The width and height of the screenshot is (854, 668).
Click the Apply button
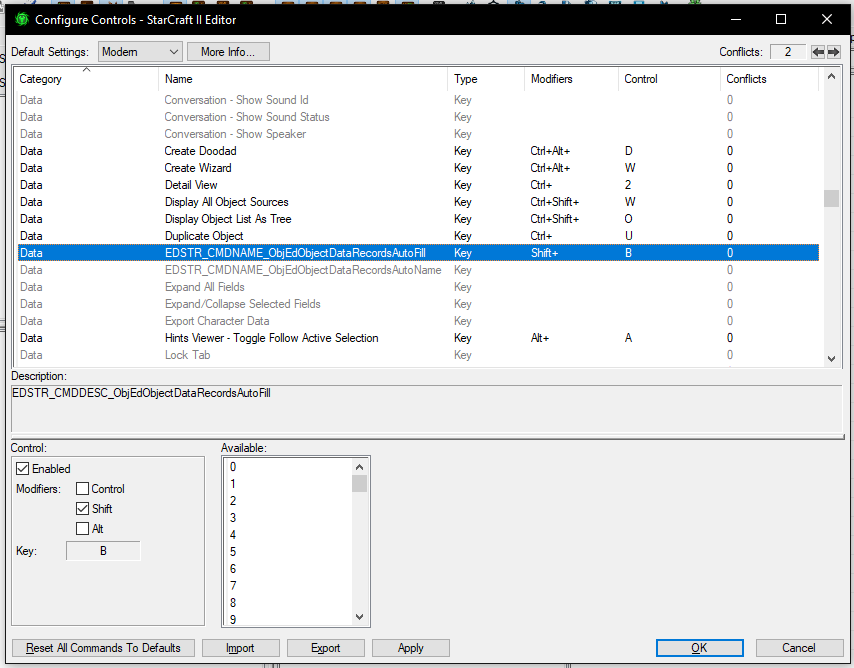pyautogui.click(x=410, y=648)
